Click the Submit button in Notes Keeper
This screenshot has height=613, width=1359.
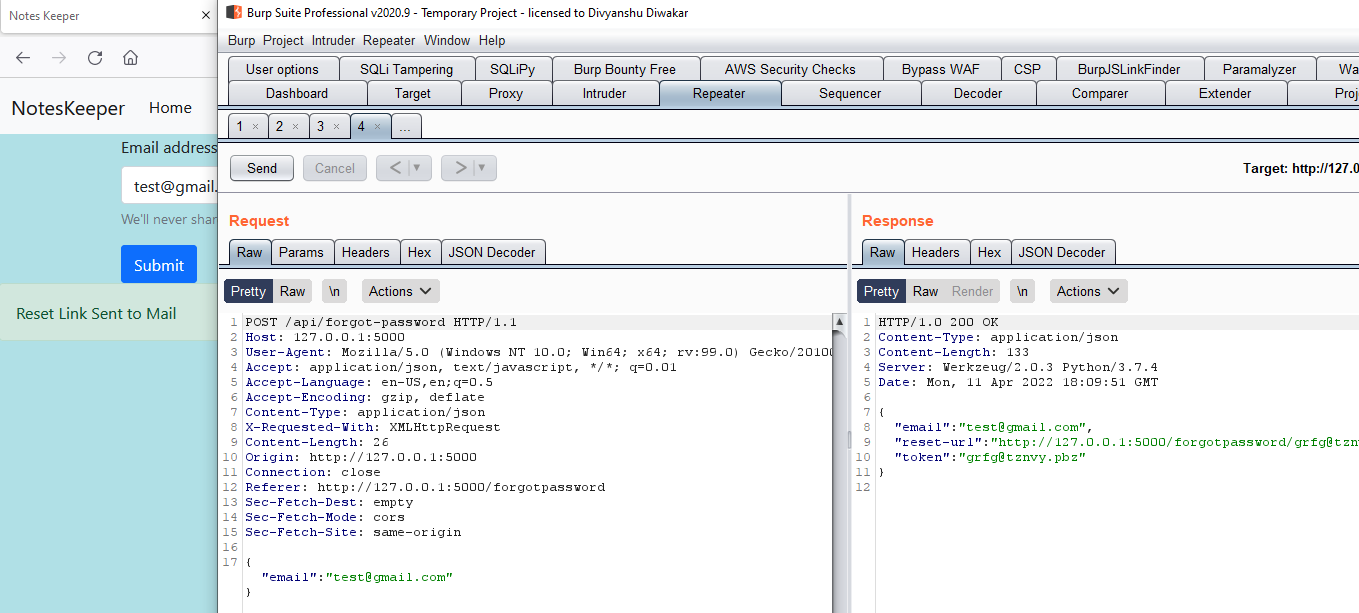pyautogui.click(x=159, y=265)
